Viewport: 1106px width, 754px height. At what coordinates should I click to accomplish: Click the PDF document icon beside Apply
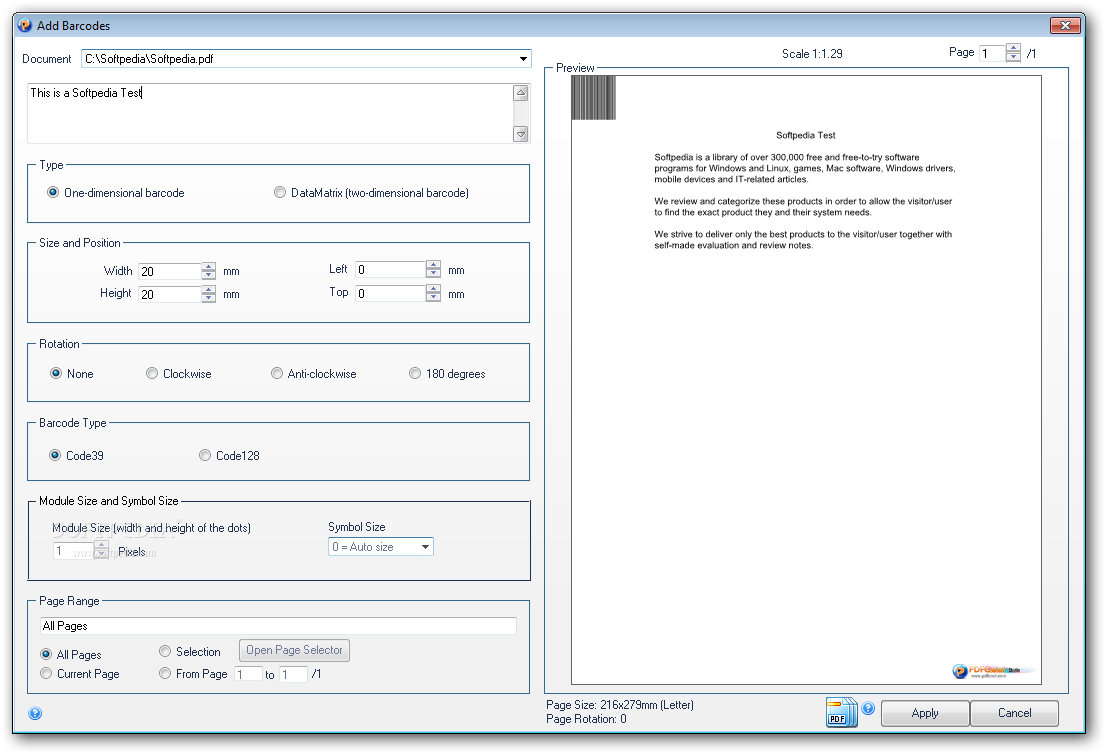click(x=841, y=712)
